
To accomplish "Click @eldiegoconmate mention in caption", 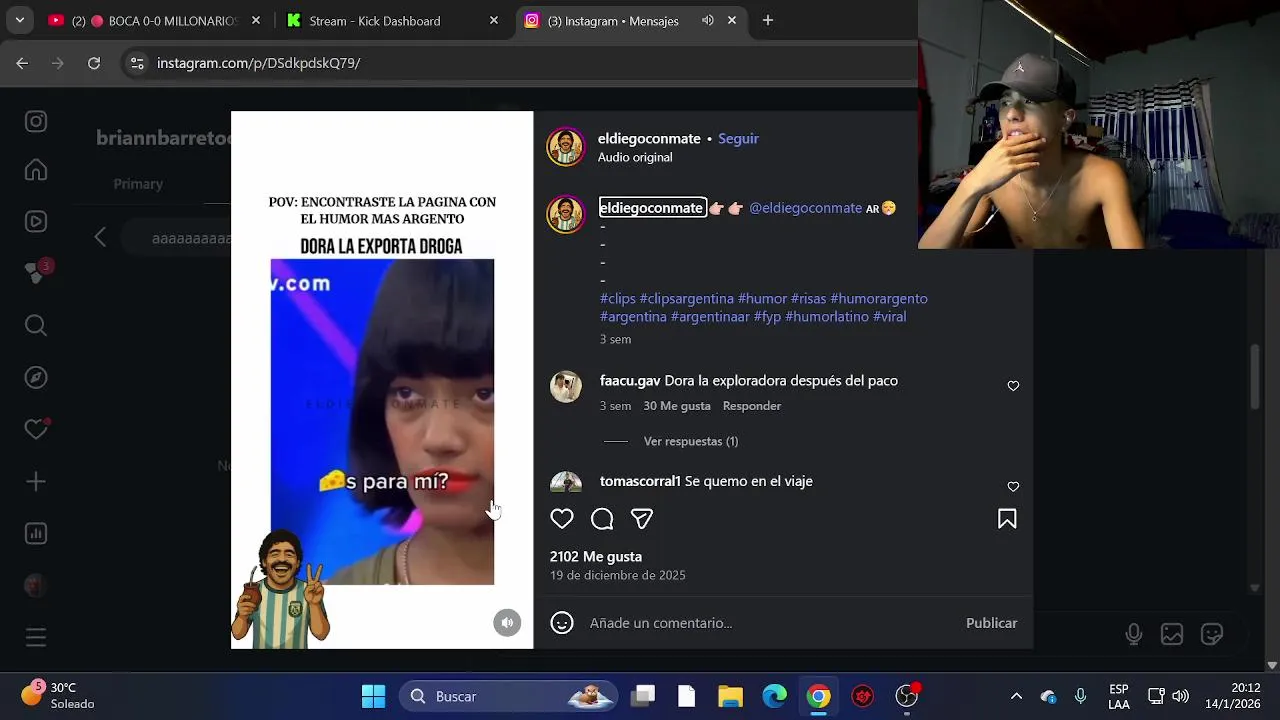I will (x=805, y=208).
